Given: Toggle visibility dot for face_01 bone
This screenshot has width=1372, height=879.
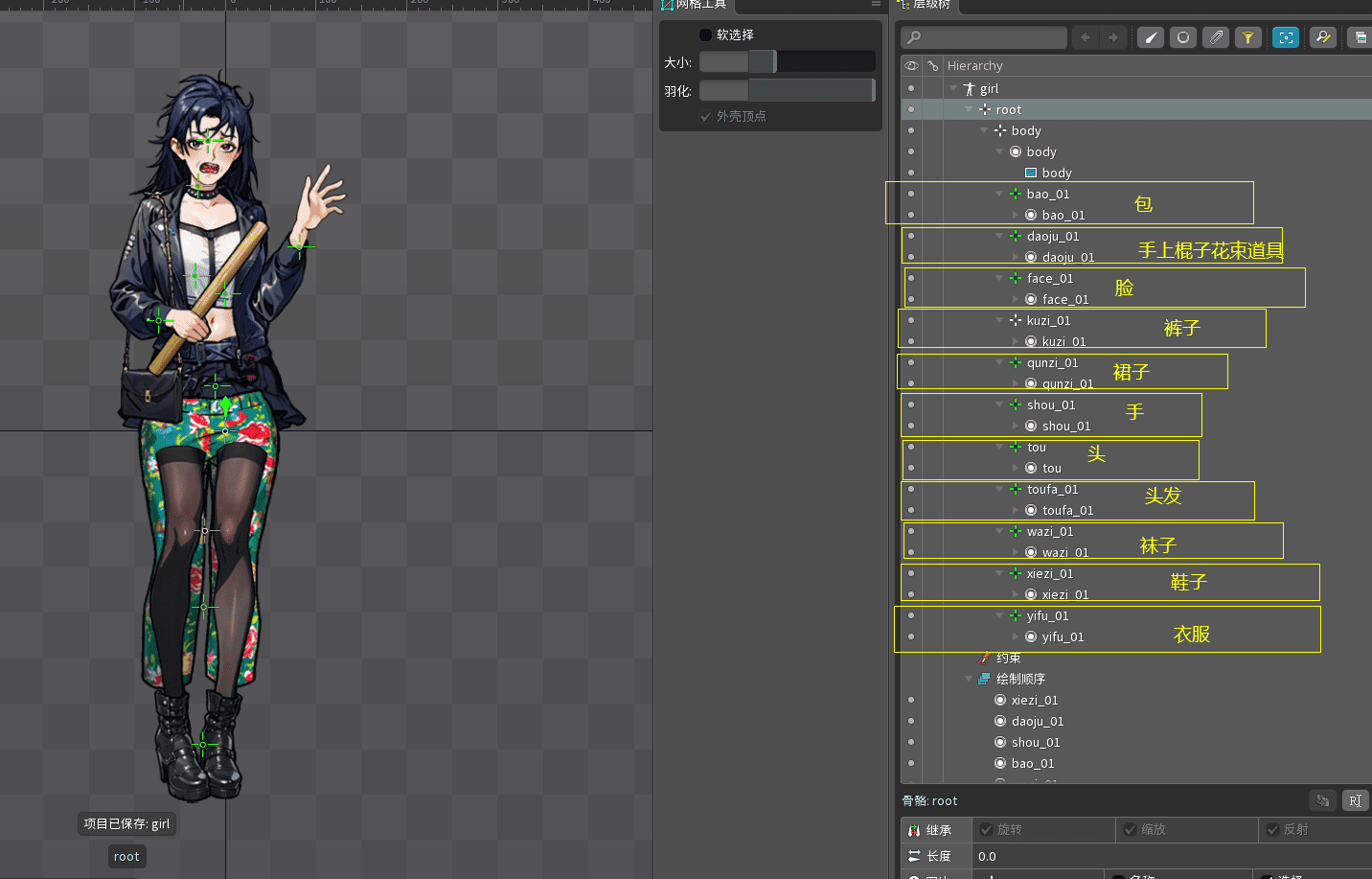Looking at the screenshot, I should tap(911, 278).
